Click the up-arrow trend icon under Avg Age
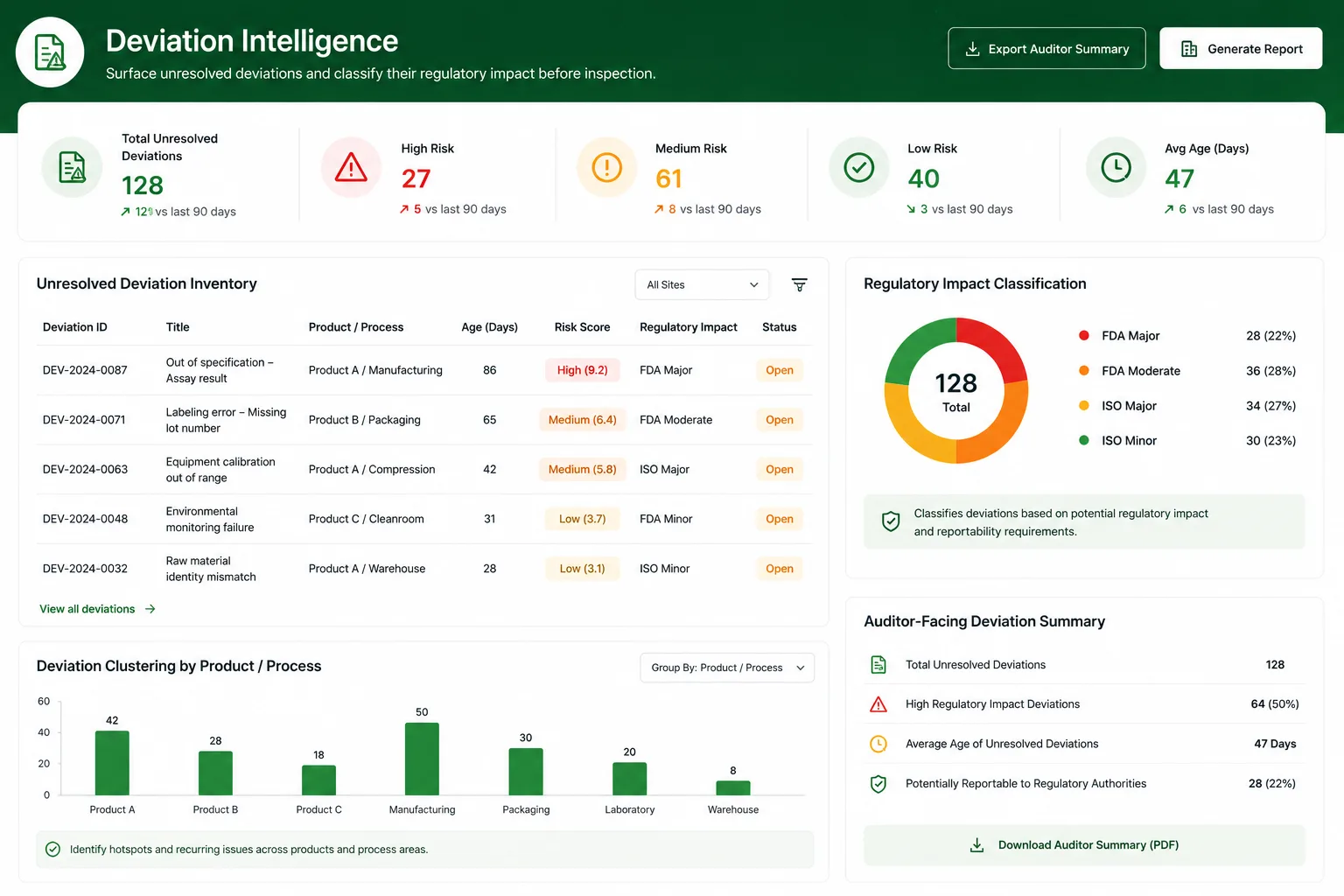Viewport: 1344px width, 896px height. (x=1169, y=209)
